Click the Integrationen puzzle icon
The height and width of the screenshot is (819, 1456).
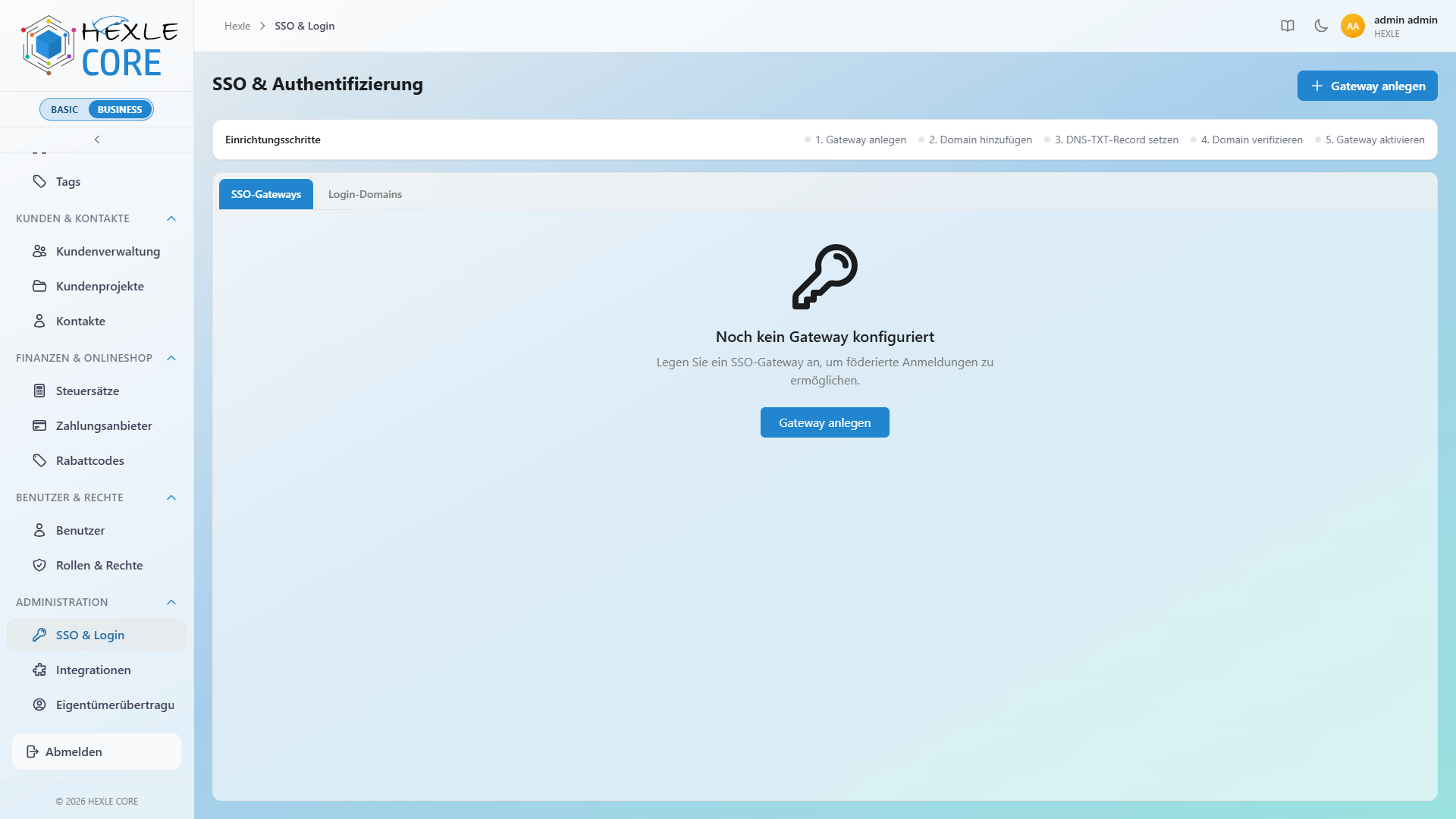coord(39,670)
